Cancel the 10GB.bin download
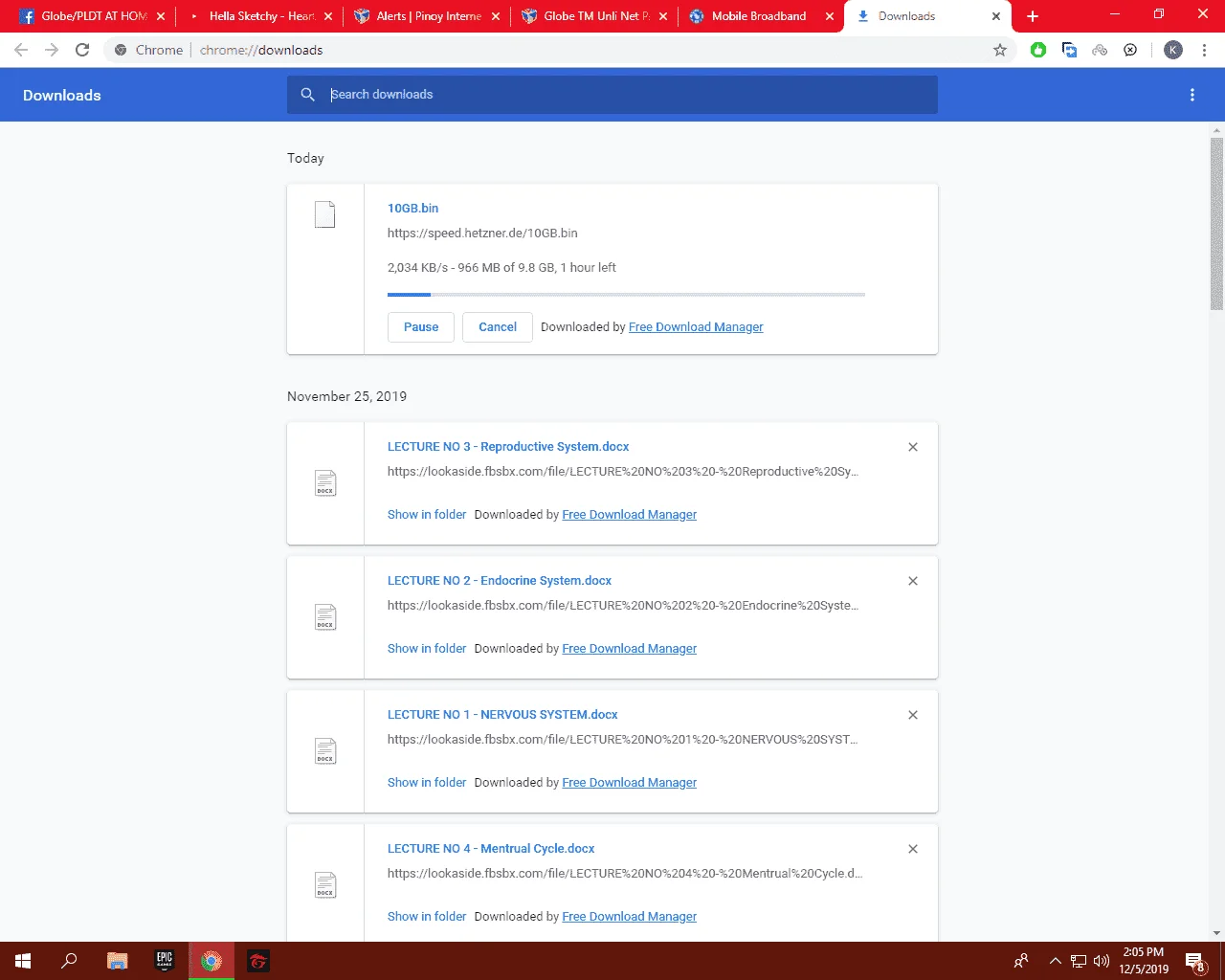This screenshot has height=980, width=1225. point(498,327)
